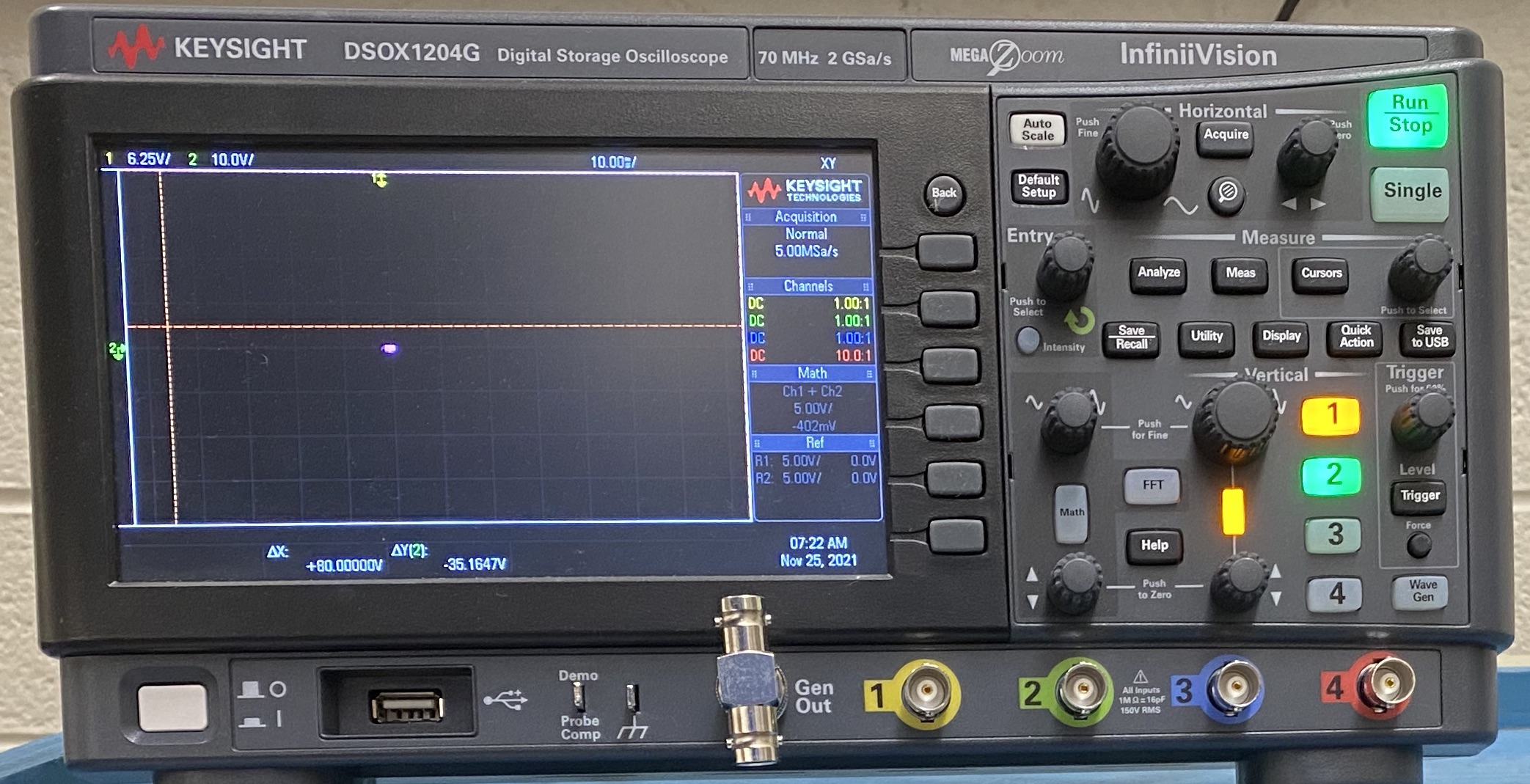Open the Save Recall button
Viewport: 1530px width, 784px height.
pos(1131,337)
